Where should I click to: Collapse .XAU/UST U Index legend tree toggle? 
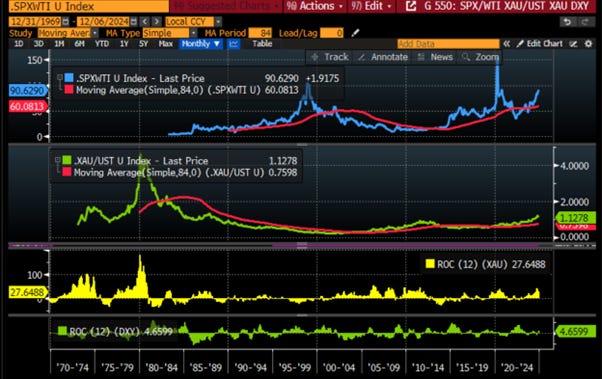pyautogui.click(x=57, y=159)
